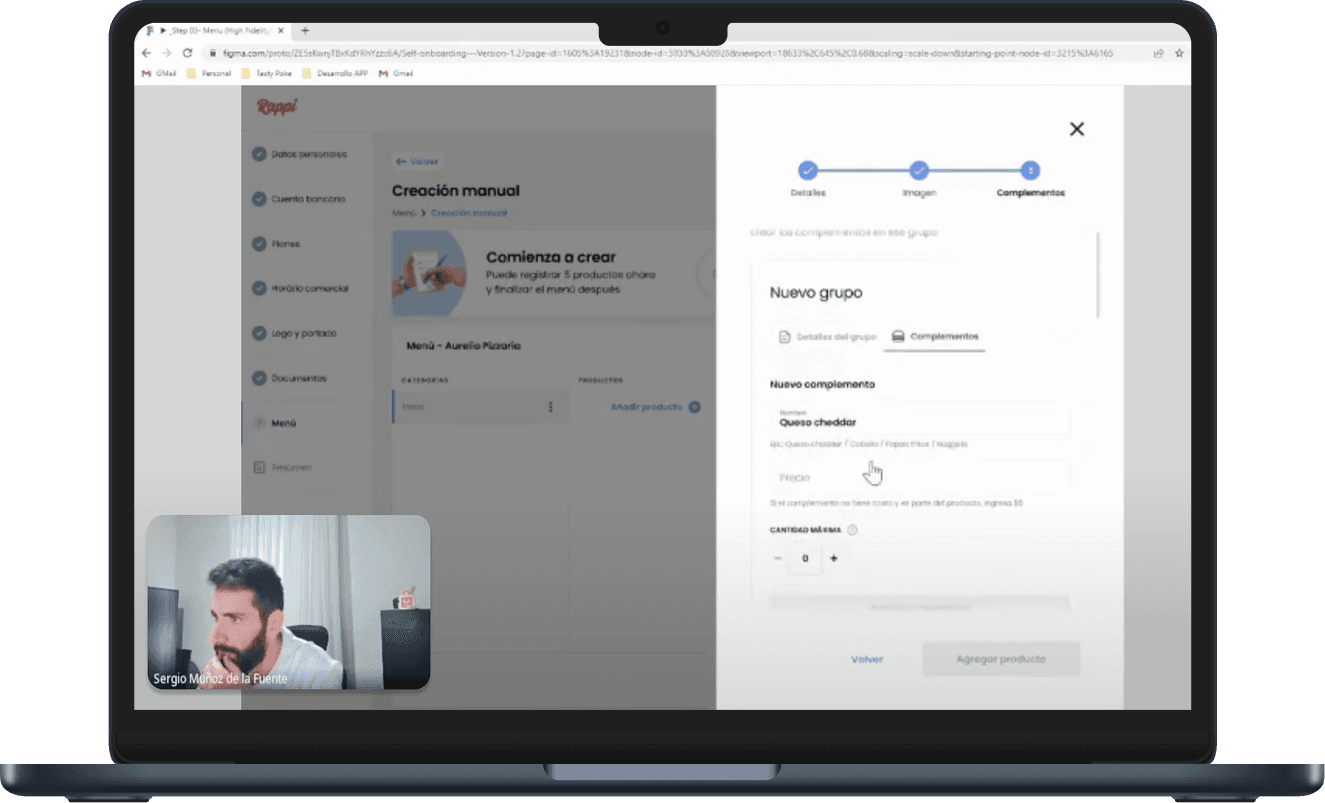Screen dimensions: 1325x803
Task: Click the Volver link at panel bottom
Action: click(x=867, y=659)
